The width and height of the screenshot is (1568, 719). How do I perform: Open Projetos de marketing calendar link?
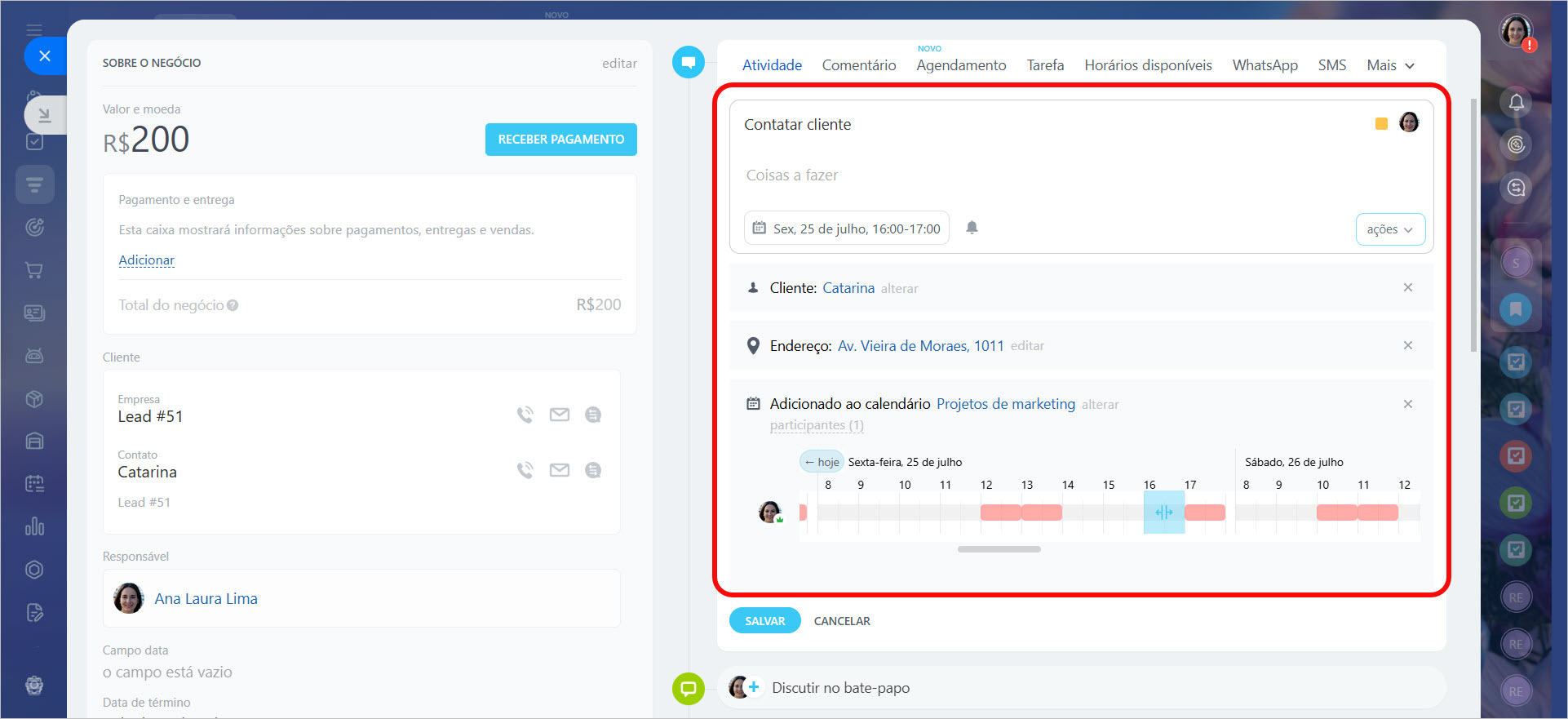(1006, 404)
